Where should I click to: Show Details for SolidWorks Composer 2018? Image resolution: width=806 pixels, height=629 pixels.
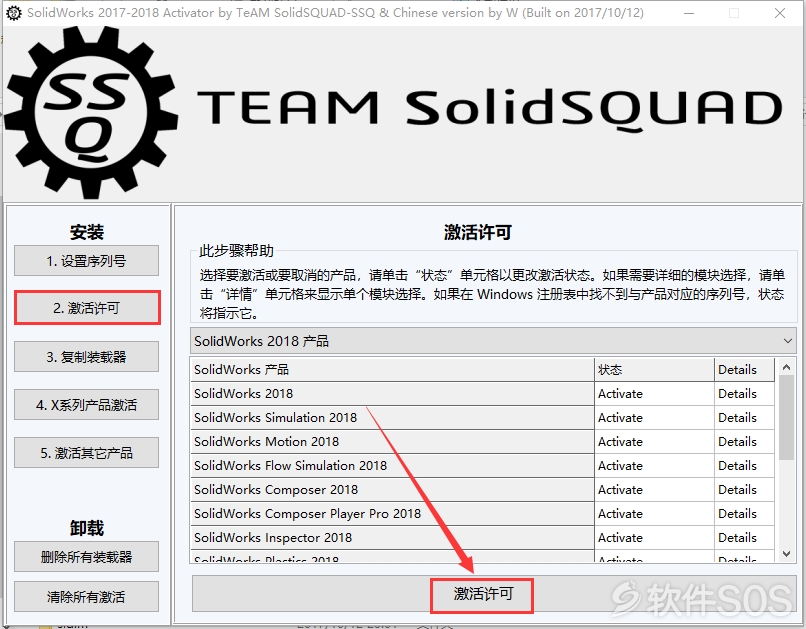[744, 490]
